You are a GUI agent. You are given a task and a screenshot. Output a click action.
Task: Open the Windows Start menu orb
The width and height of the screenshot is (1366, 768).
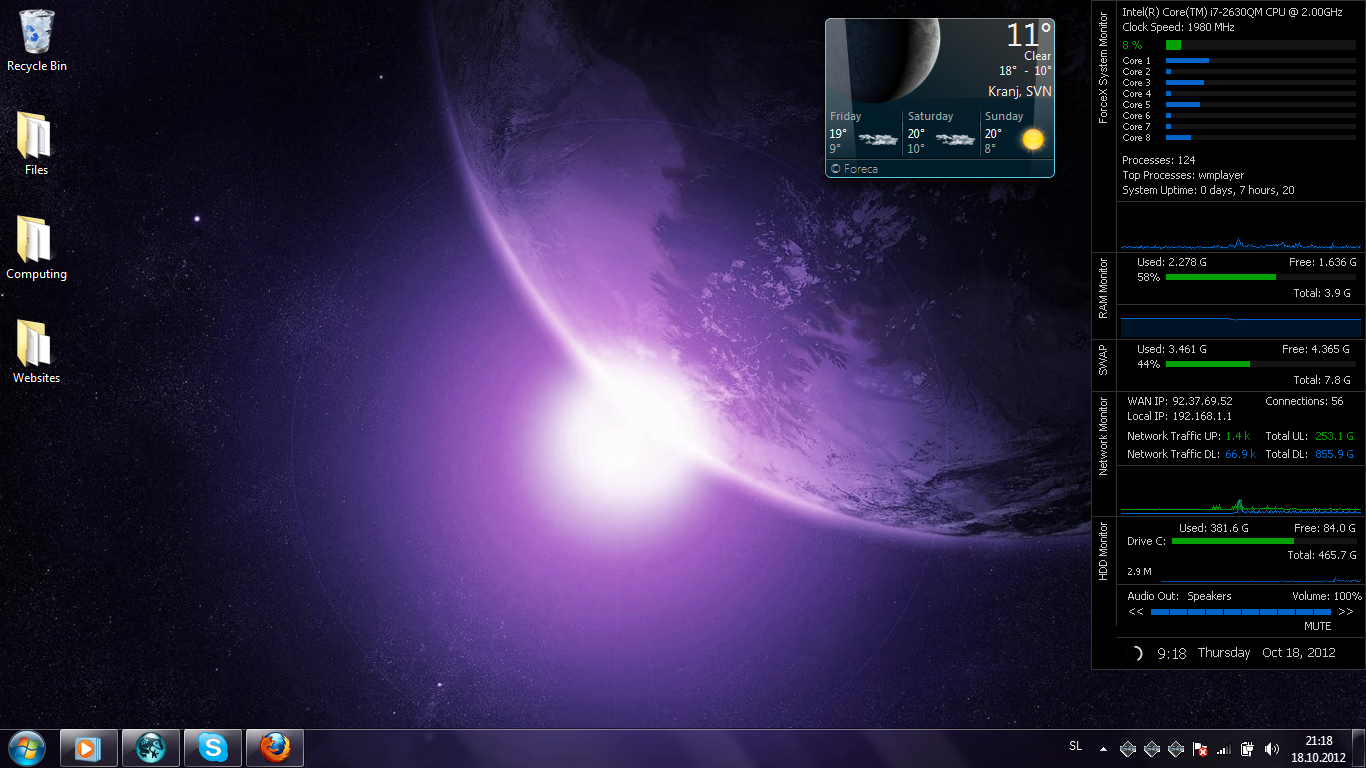[x=27, y=748]
